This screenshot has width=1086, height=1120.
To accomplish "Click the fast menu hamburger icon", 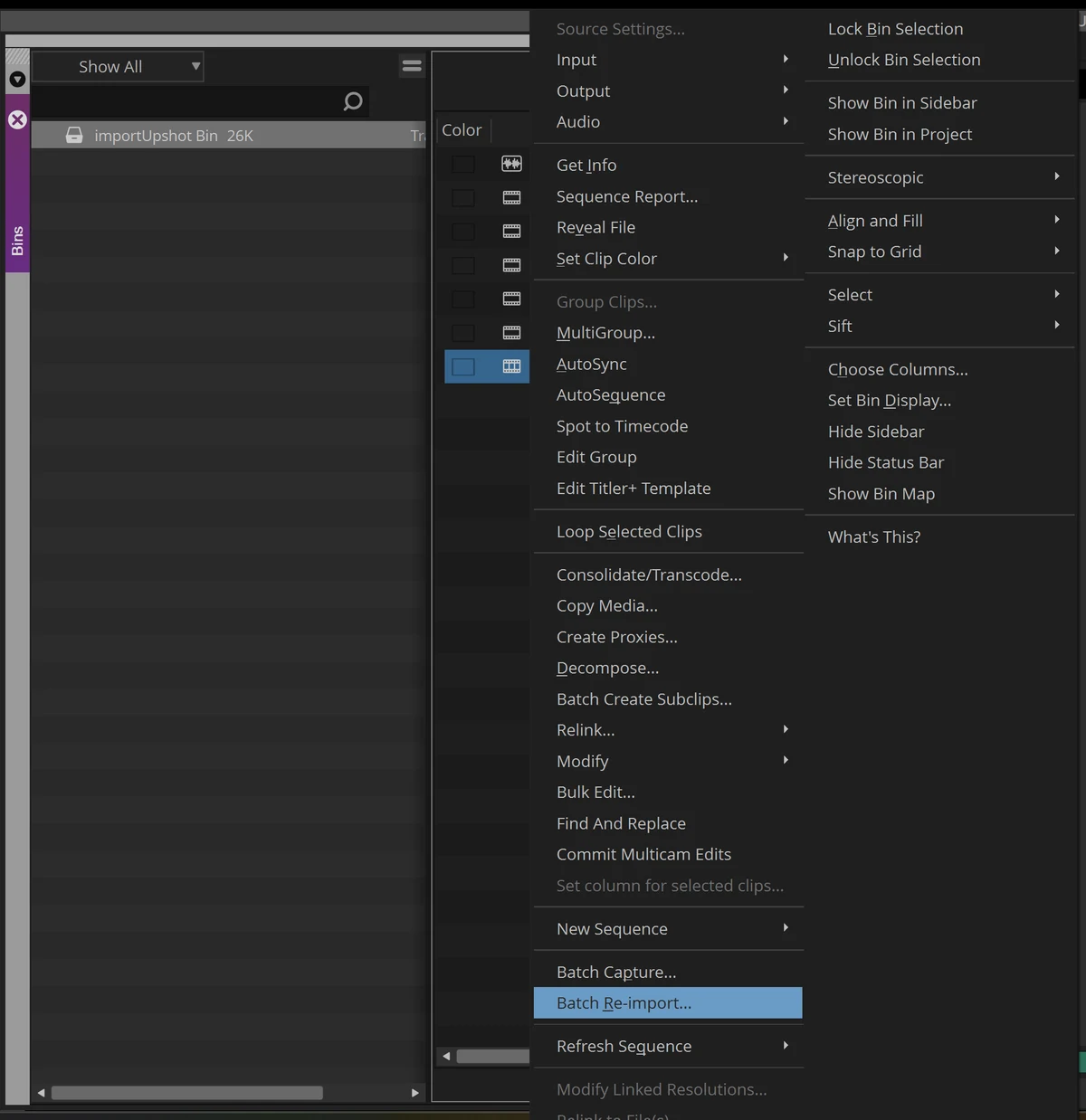I will point(412,66).
